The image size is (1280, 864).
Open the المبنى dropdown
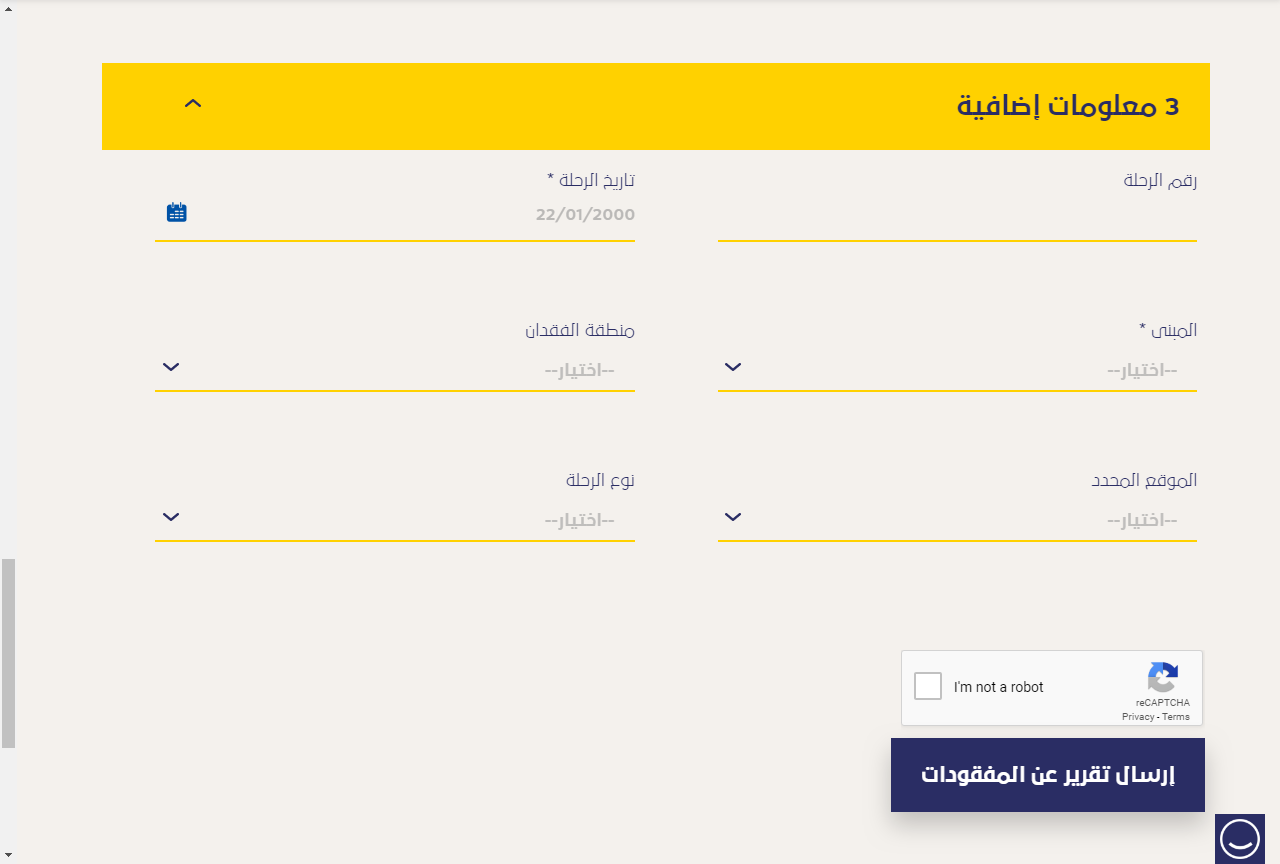pos(957,370)
